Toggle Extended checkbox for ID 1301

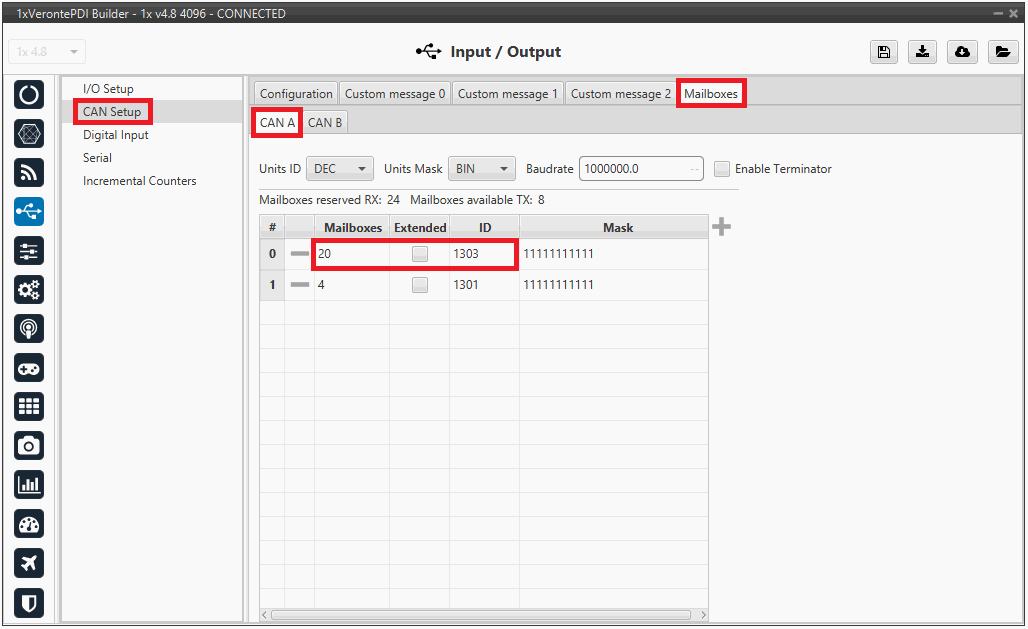(420, 285)
